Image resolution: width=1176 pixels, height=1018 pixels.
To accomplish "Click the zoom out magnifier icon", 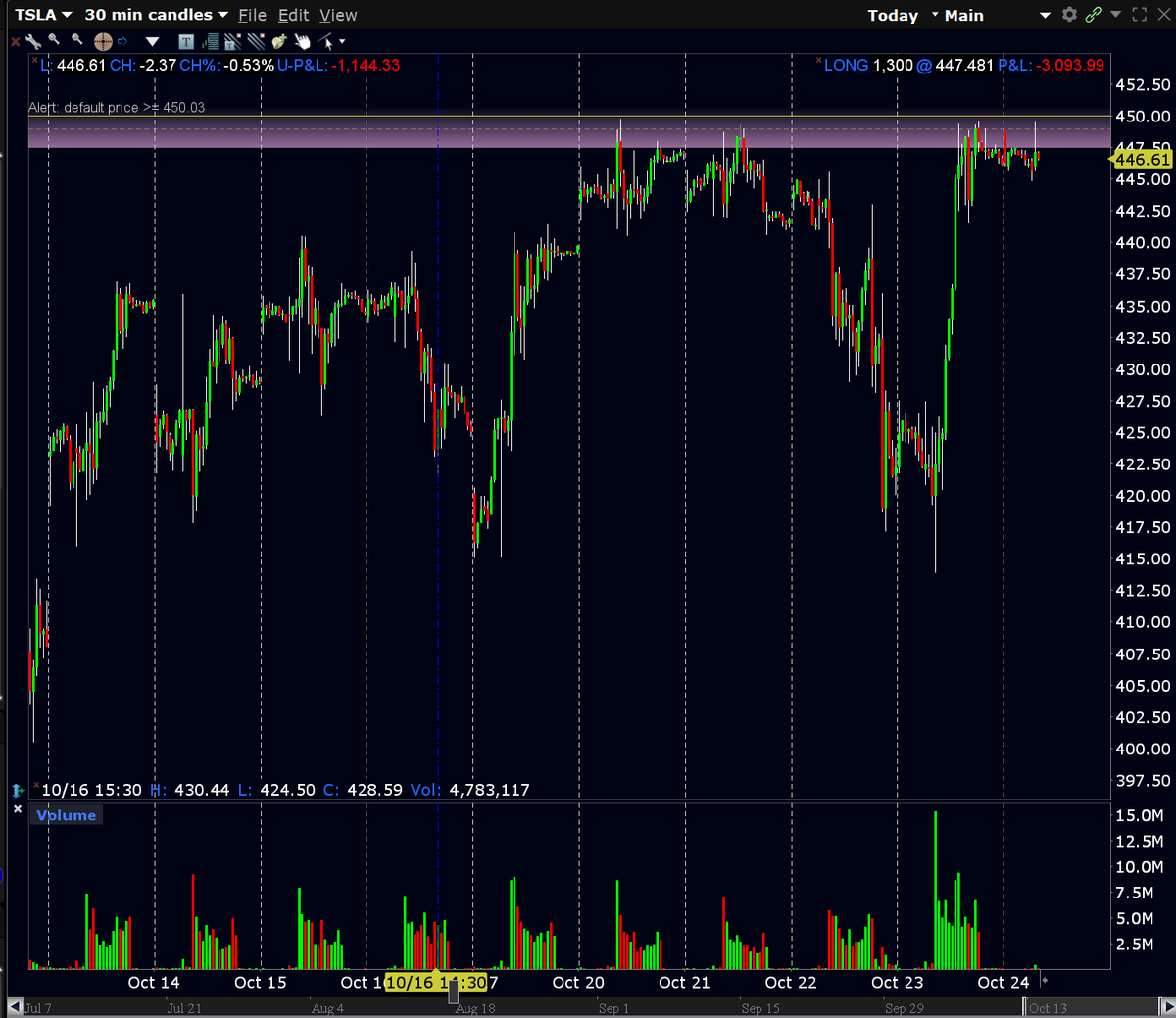I will click(x=77, y=39).
